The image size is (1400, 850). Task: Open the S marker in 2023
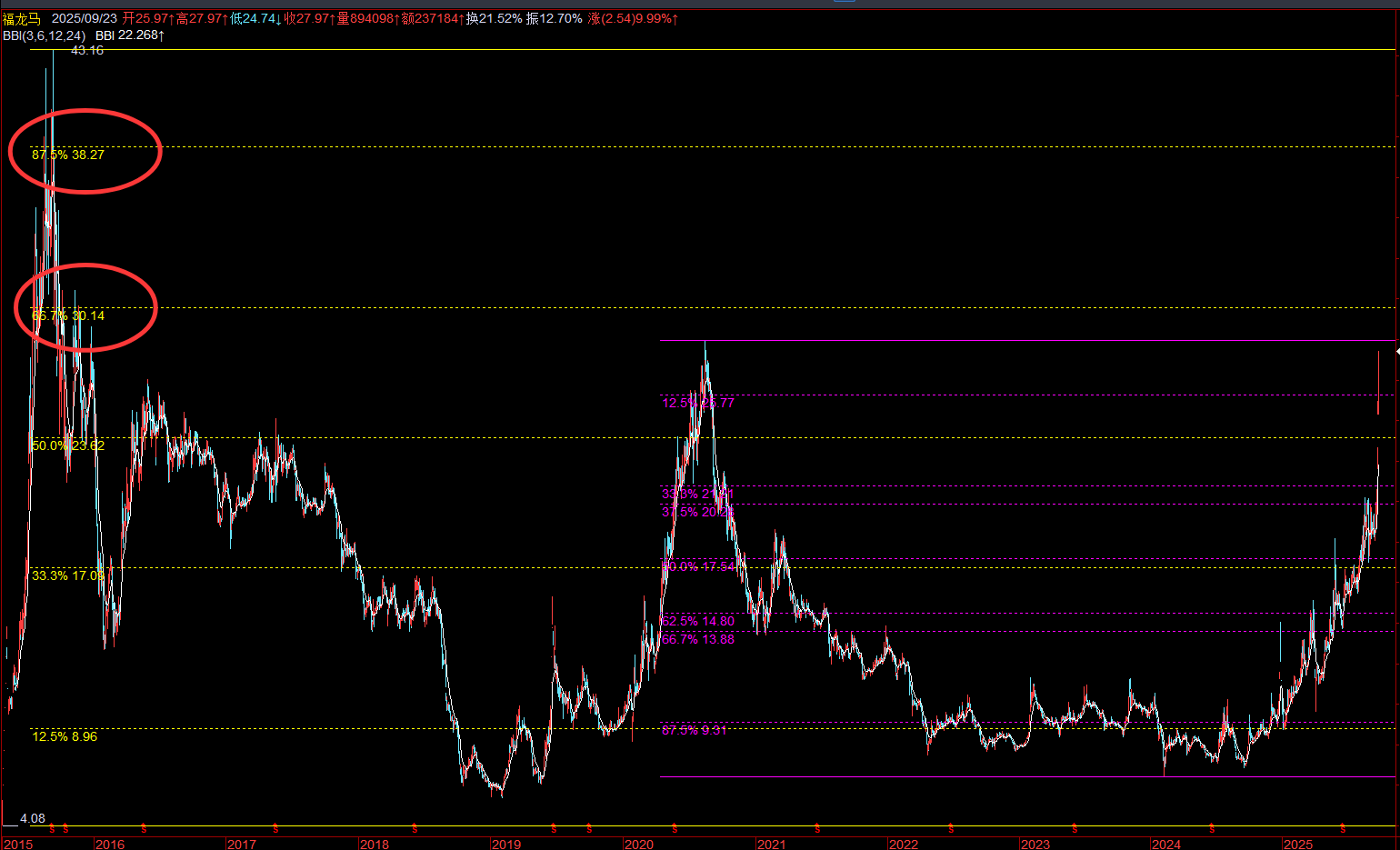[x=1075, y=828]
